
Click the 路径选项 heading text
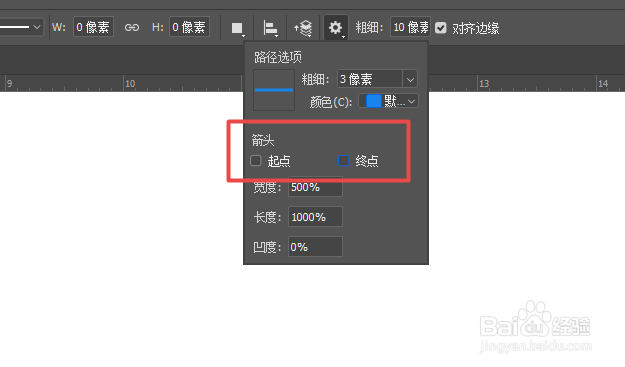(x=278, y=57)
